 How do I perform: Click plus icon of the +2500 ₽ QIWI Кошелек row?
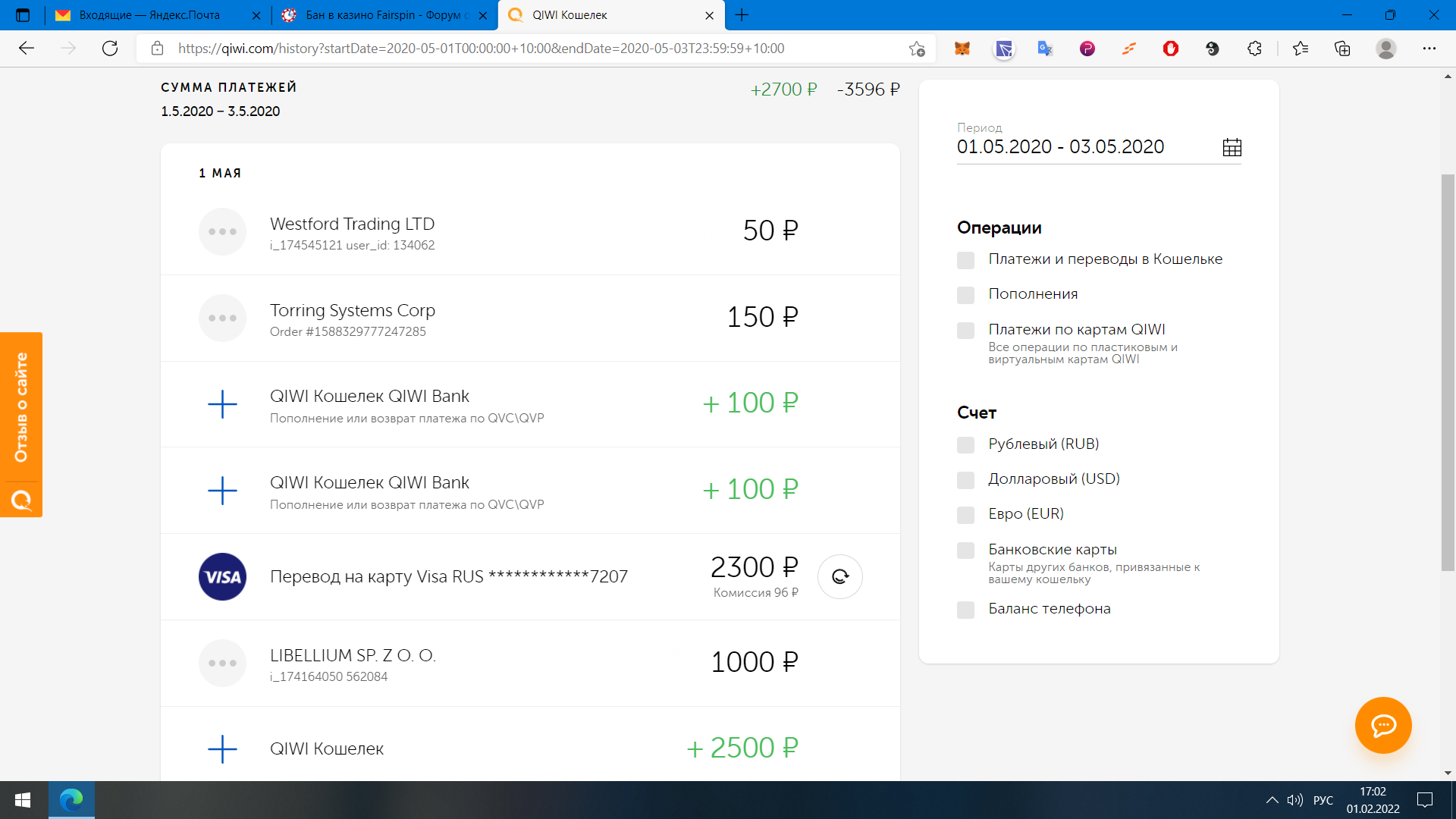coord(222,749)
